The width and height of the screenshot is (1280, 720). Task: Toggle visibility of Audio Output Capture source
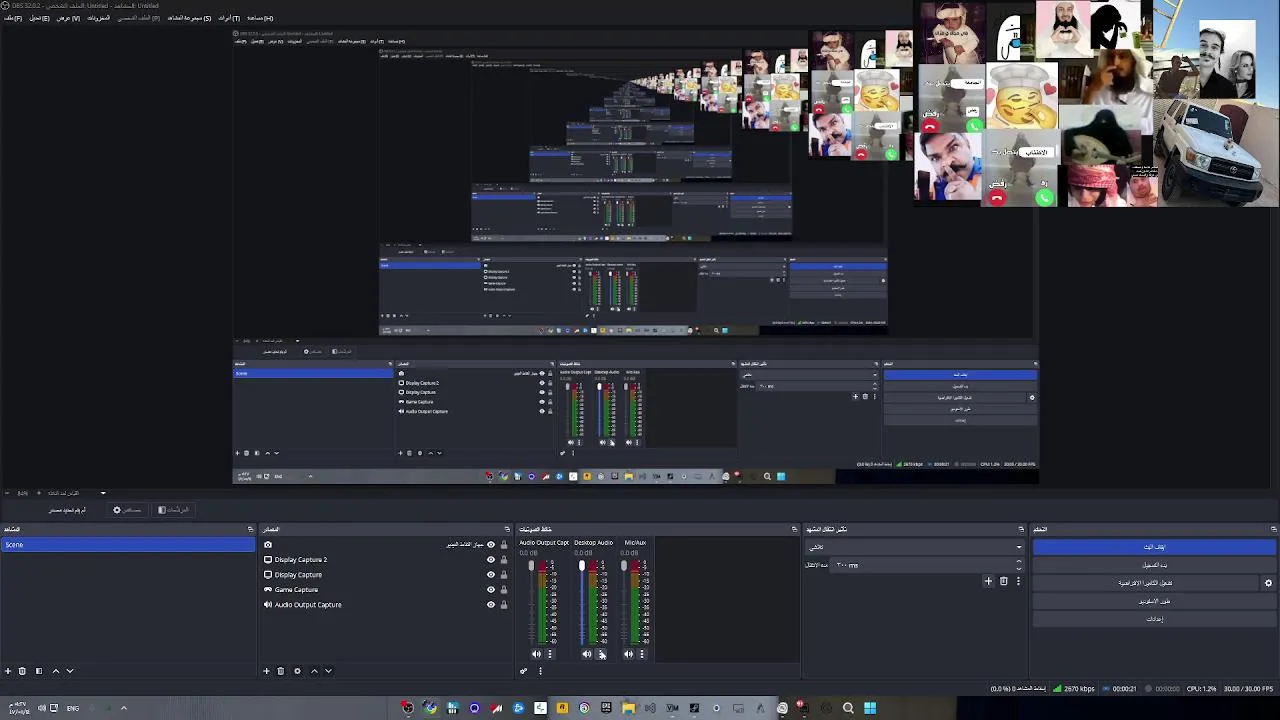point(490,605)
